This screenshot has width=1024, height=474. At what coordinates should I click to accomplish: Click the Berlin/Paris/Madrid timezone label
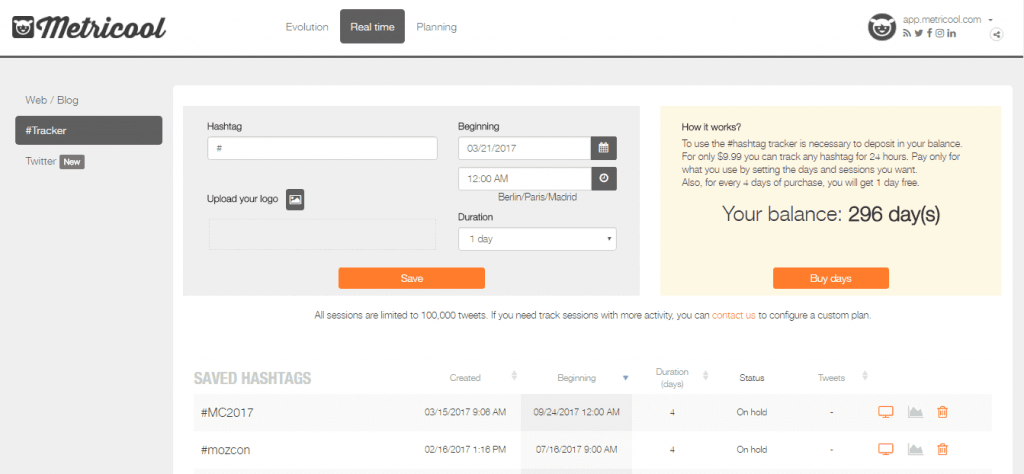pos(537,197)
